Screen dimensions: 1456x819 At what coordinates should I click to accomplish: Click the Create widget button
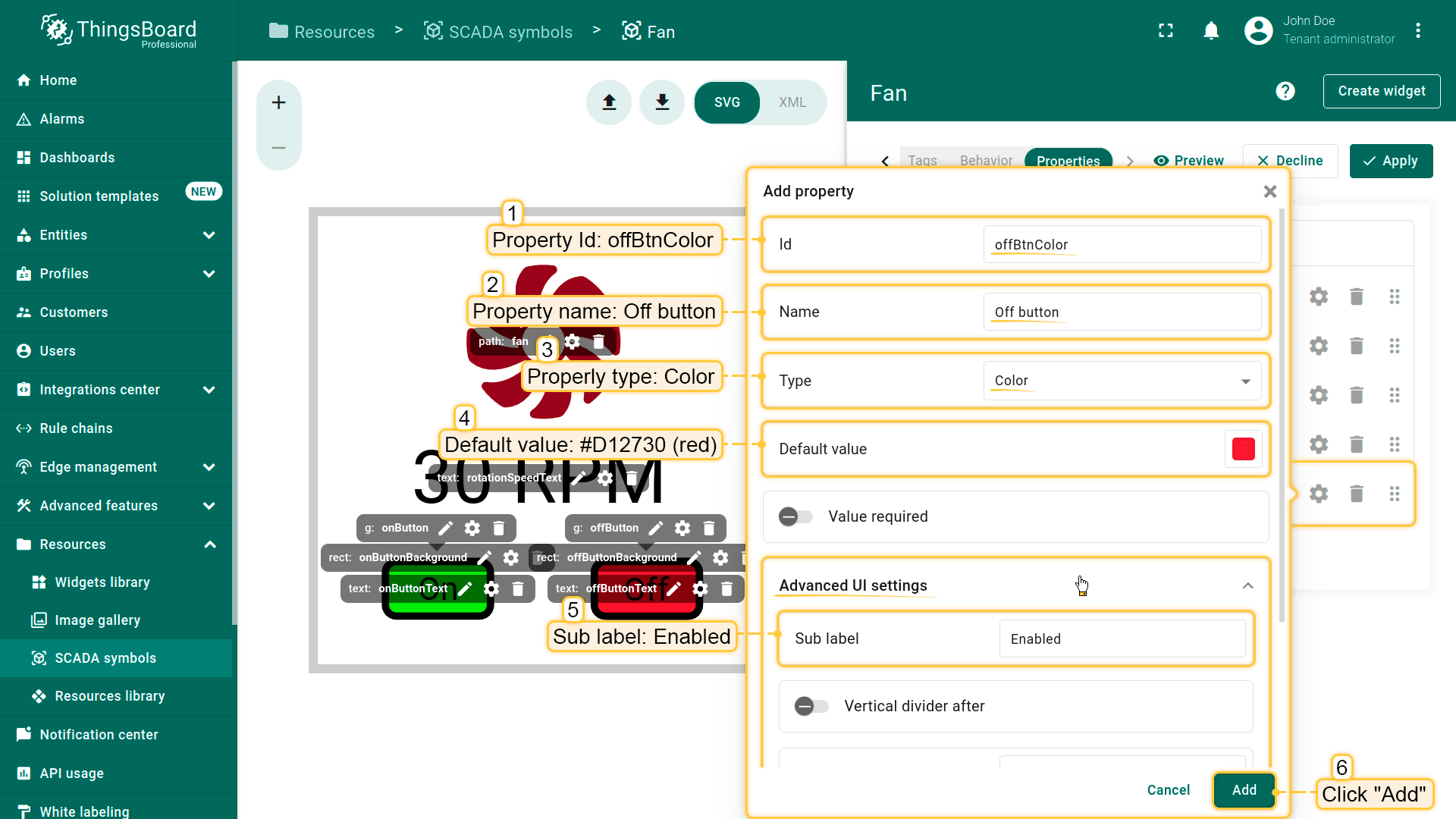[x=1381, y=91]
